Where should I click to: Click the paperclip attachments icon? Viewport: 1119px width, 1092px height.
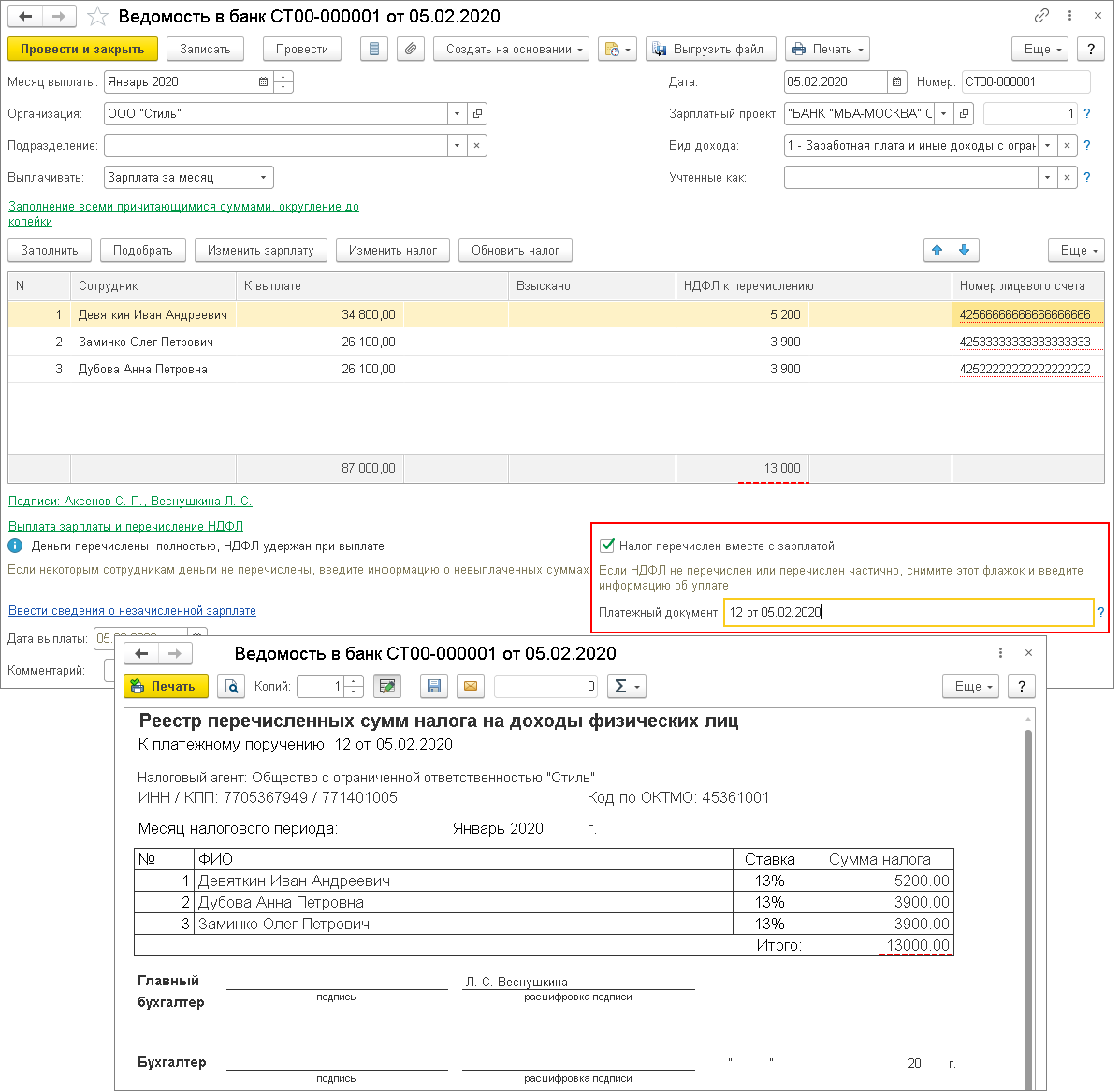[410, 49]
